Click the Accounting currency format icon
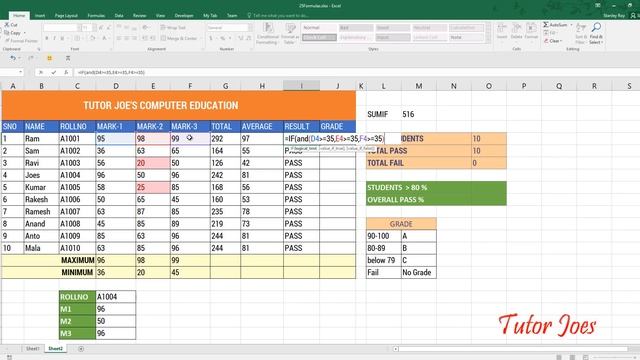Screen dimensions: 640x360 pyautogui.click(x=211, y=38)
